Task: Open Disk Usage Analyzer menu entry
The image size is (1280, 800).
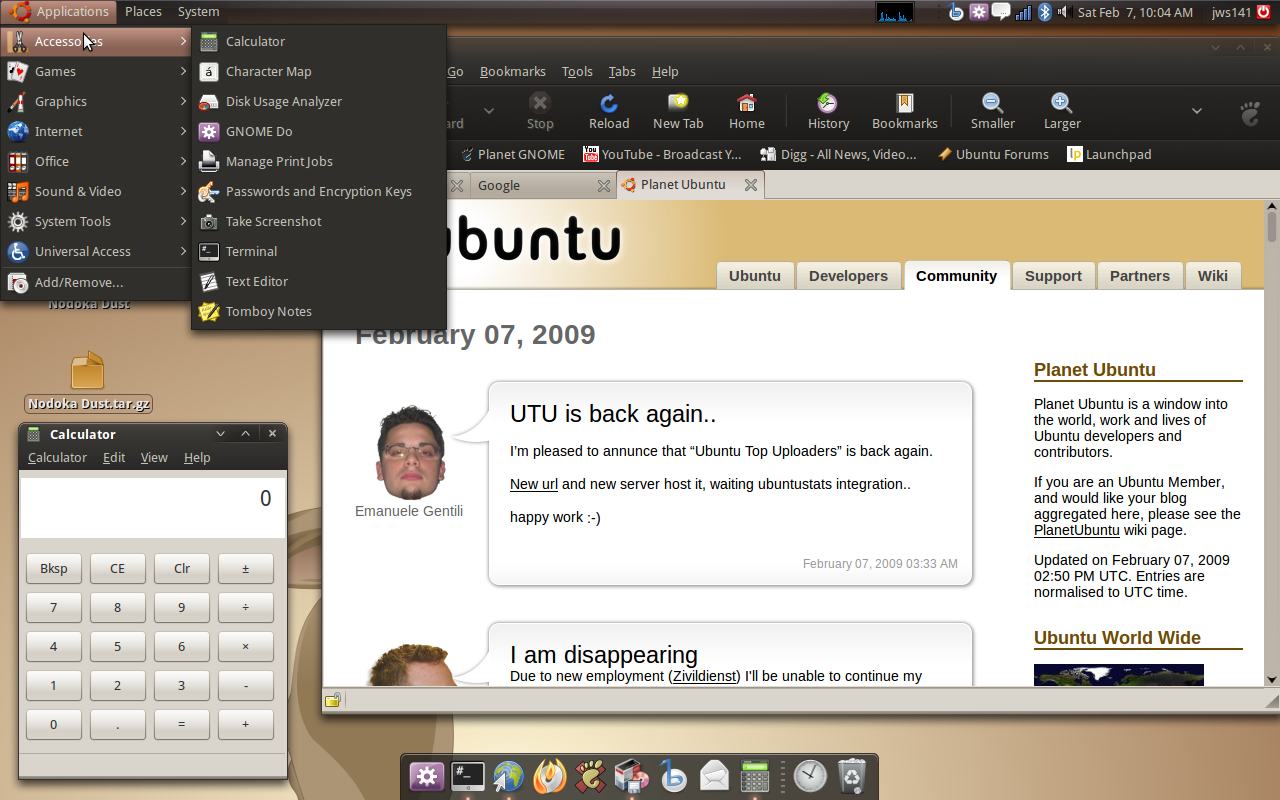Action: click(x=319, y=101)
